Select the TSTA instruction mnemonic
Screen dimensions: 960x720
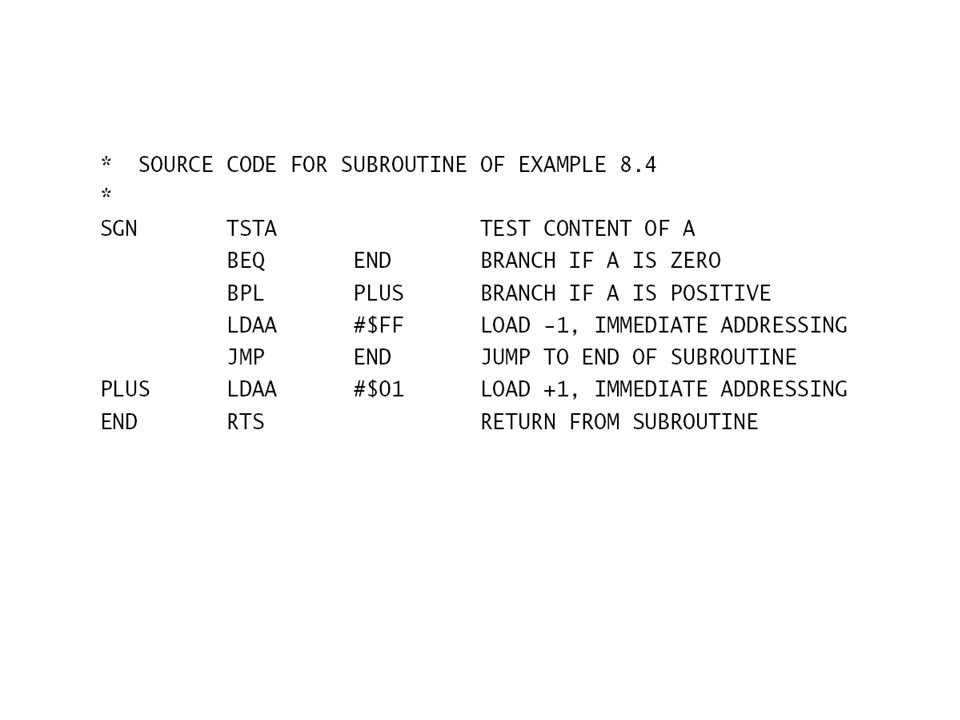click(252, 229)
